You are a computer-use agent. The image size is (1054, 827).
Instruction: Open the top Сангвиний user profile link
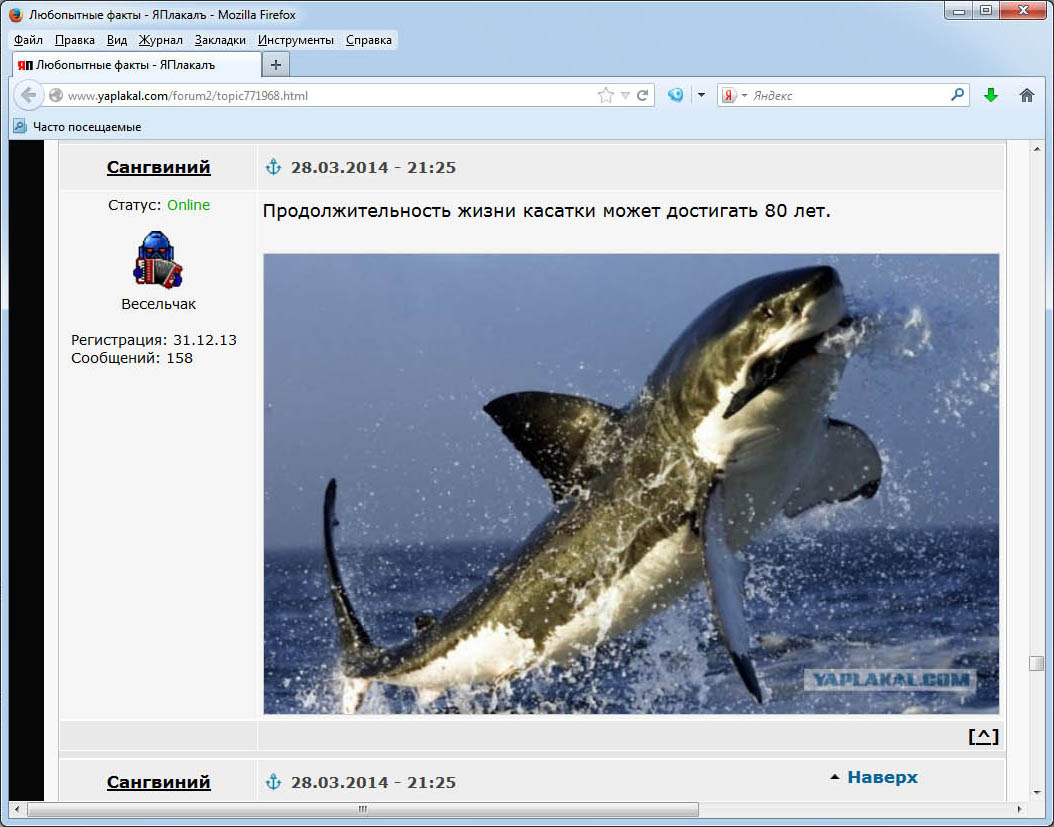pyautogui.click(x=158, y=168)
